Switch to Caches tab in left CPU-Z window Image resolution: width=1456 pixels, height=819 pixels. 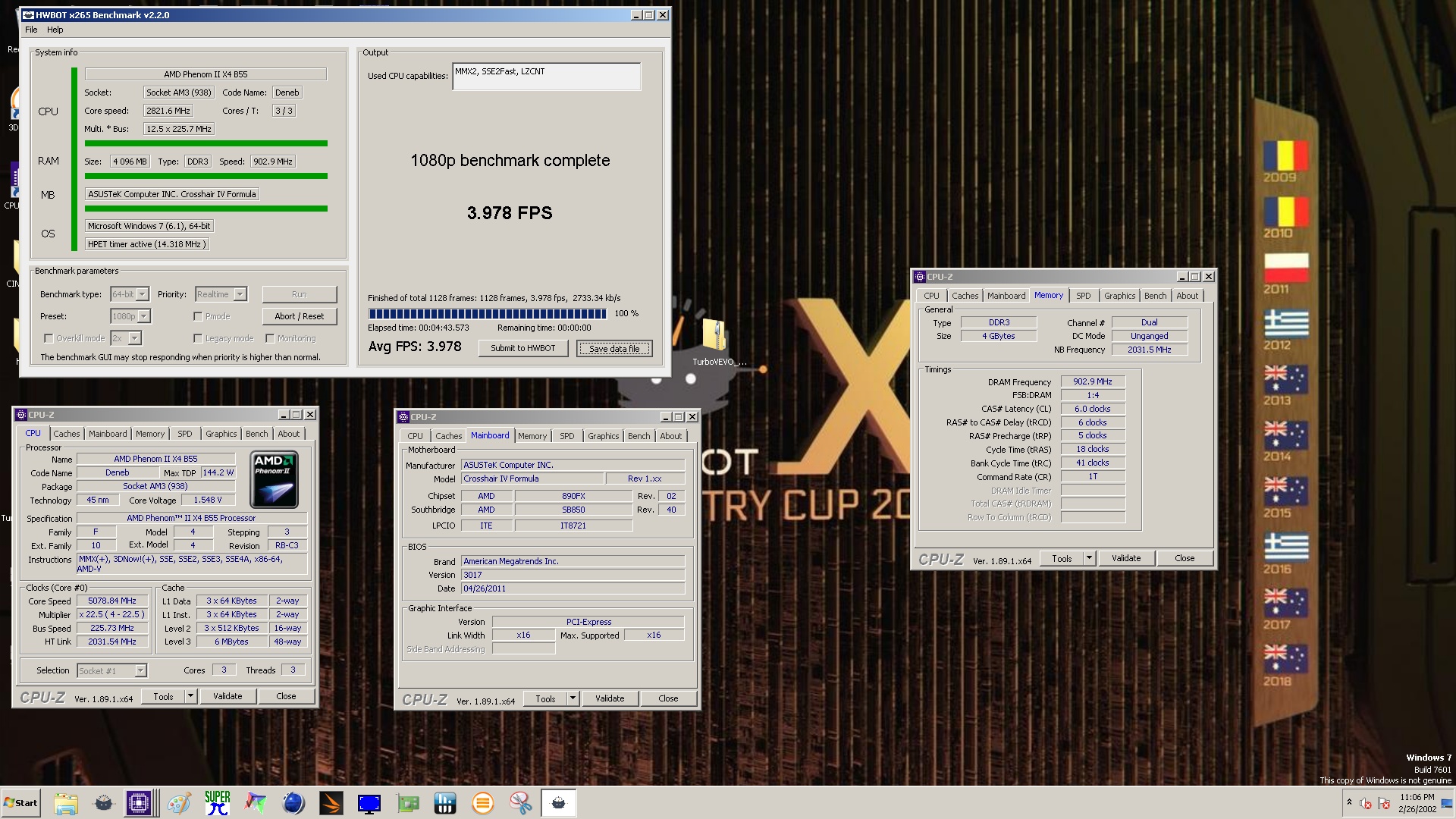click(x=67, y=434)
